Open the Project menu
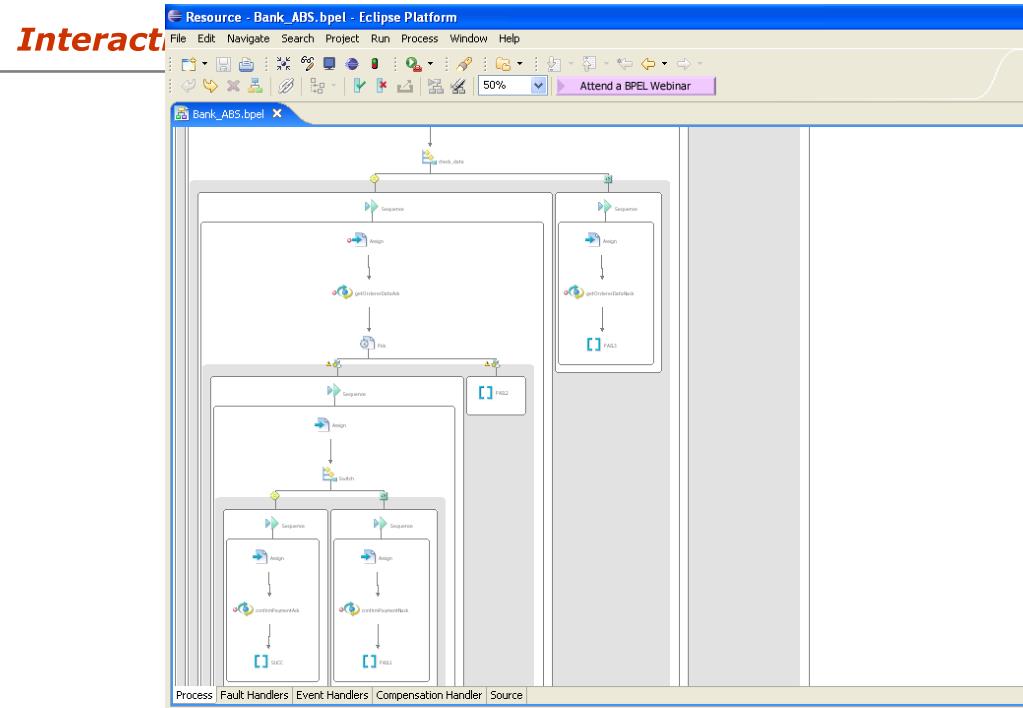 coord(342,38)
